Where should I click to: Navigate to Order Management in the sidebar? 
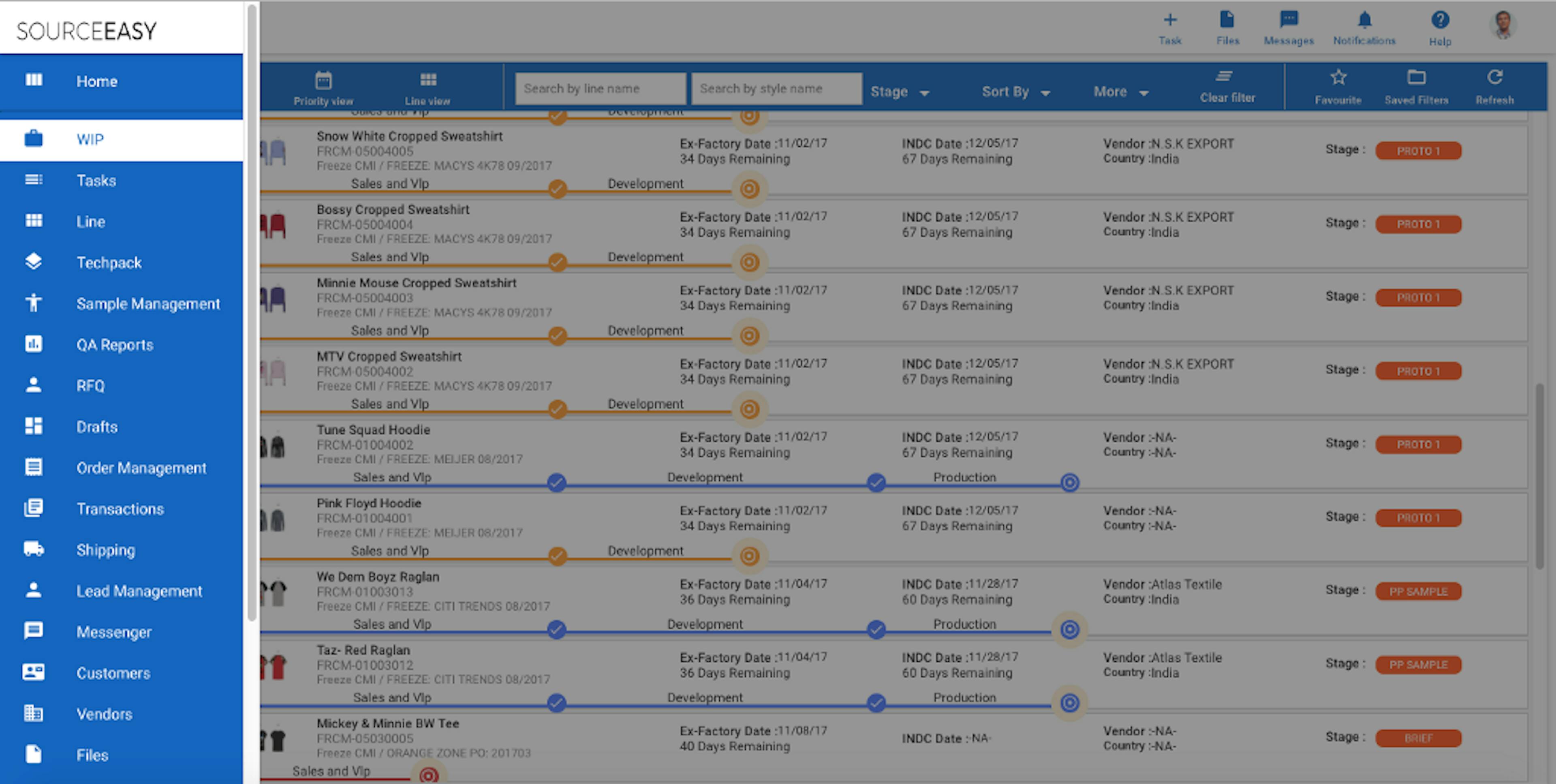click(141, 468)
